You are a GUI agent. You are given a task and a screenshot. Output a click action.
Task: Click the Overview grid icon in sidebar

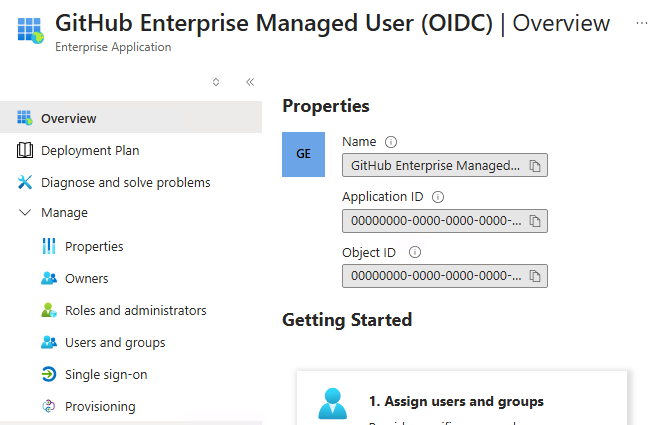click(25, 118)
